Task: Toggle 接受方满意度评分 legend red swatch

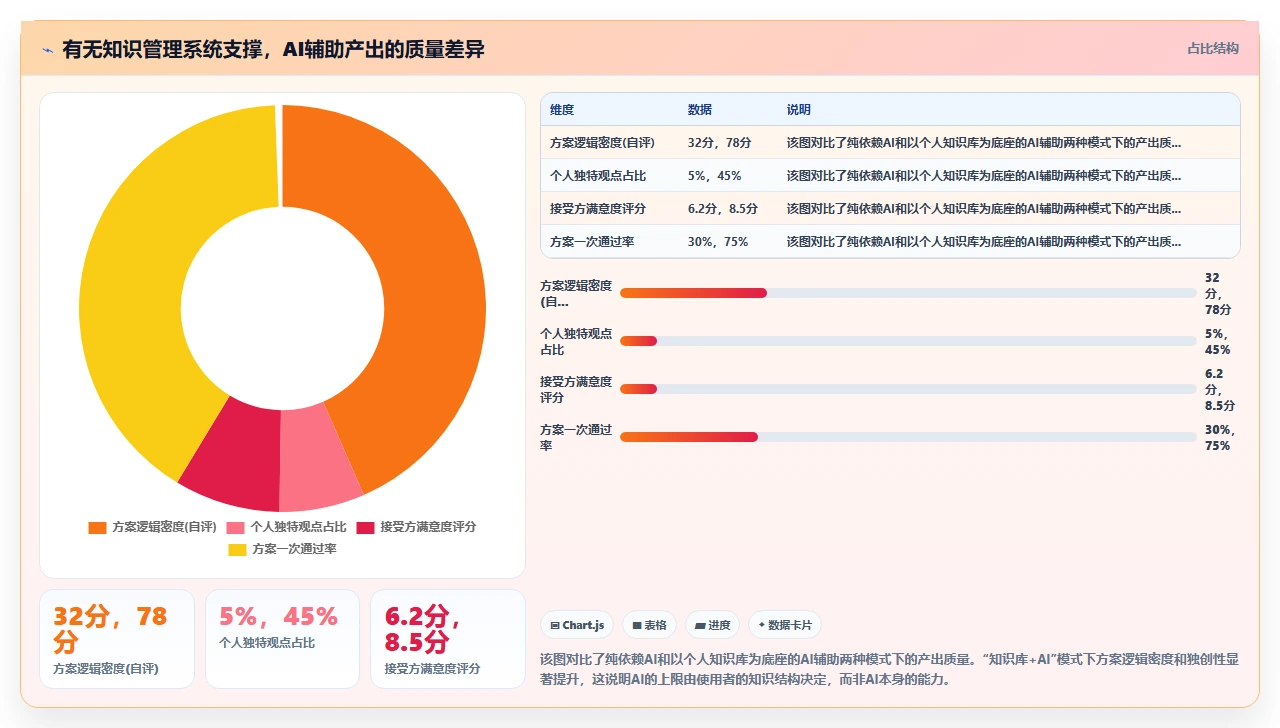Action: pyautogui.click(x=365, y=527)
